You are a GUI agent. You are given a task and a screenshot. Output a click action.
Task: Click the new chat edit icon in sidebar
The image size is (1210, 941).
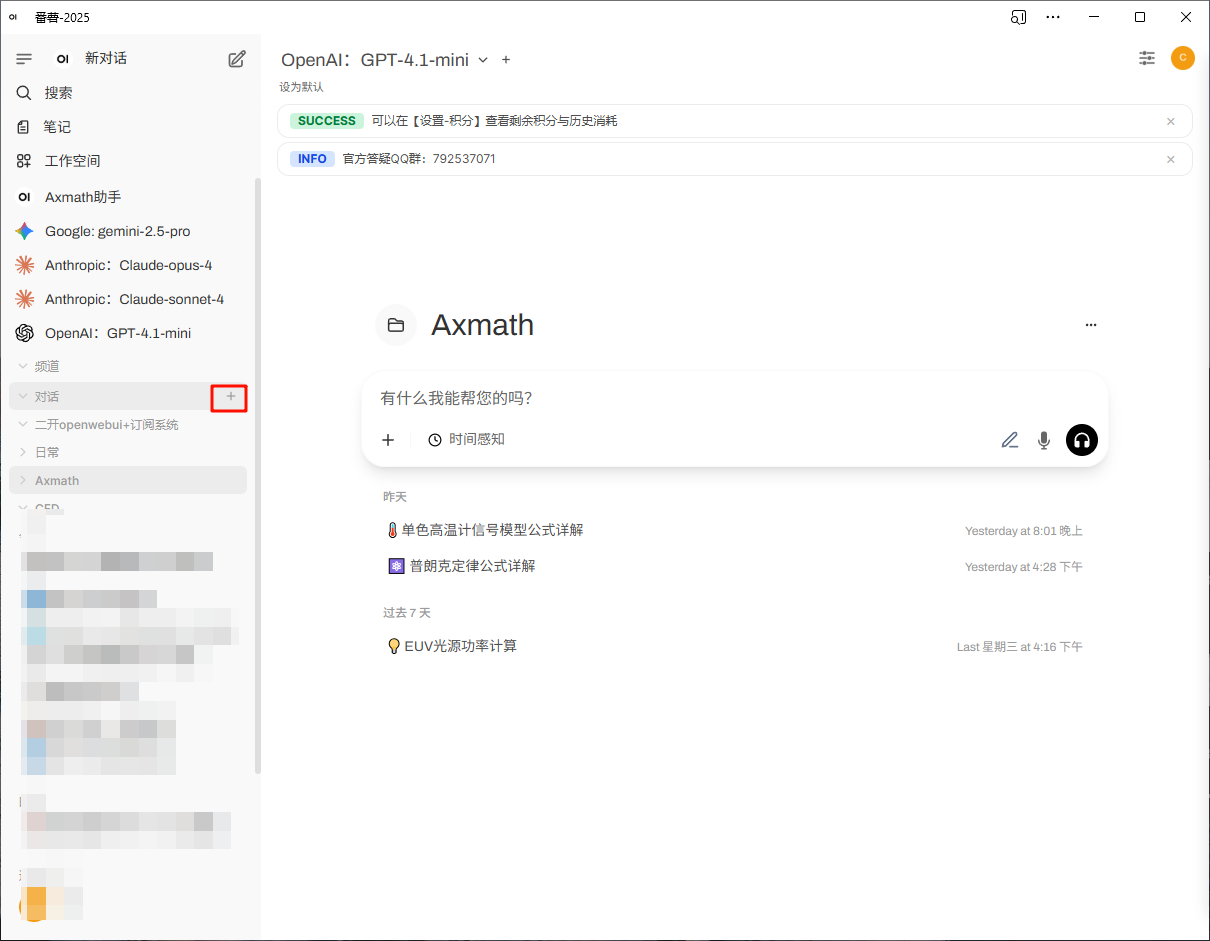click(x=237, y=59)
